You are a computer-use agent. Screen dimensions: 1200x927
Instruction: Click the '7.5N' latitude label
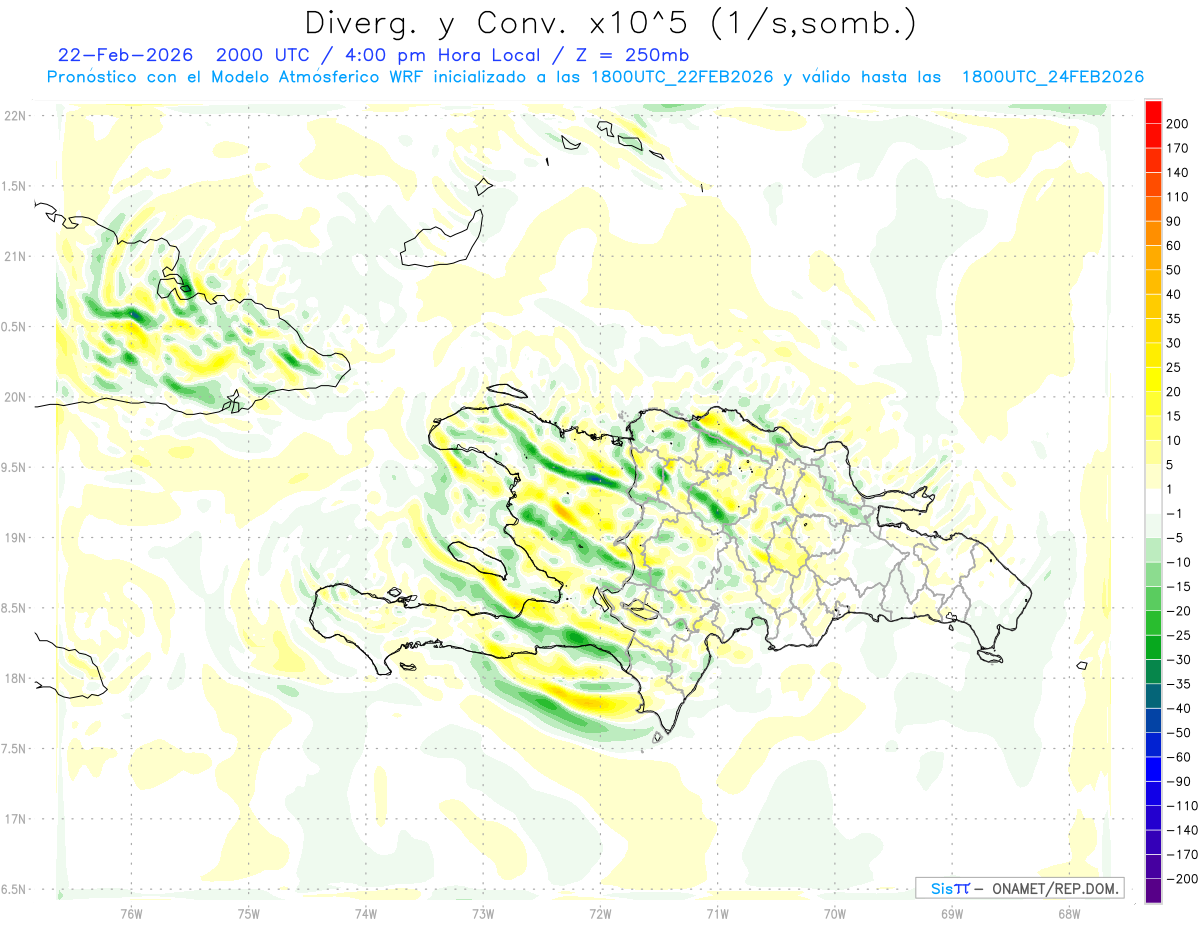(14, 748)
